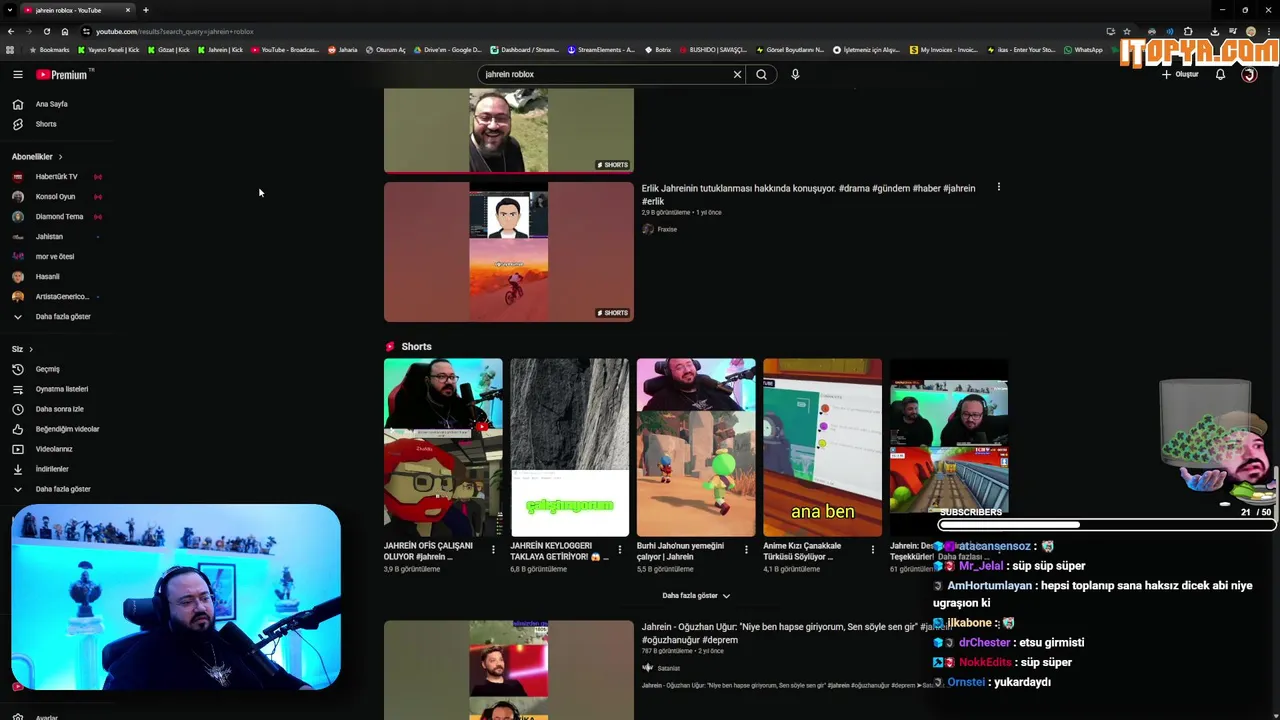The height and width of the screenshot is (720, 1280).
Task: Open the JAHREIN KEYLOGGERI short thumbnail
Action: tap(570, 448)
